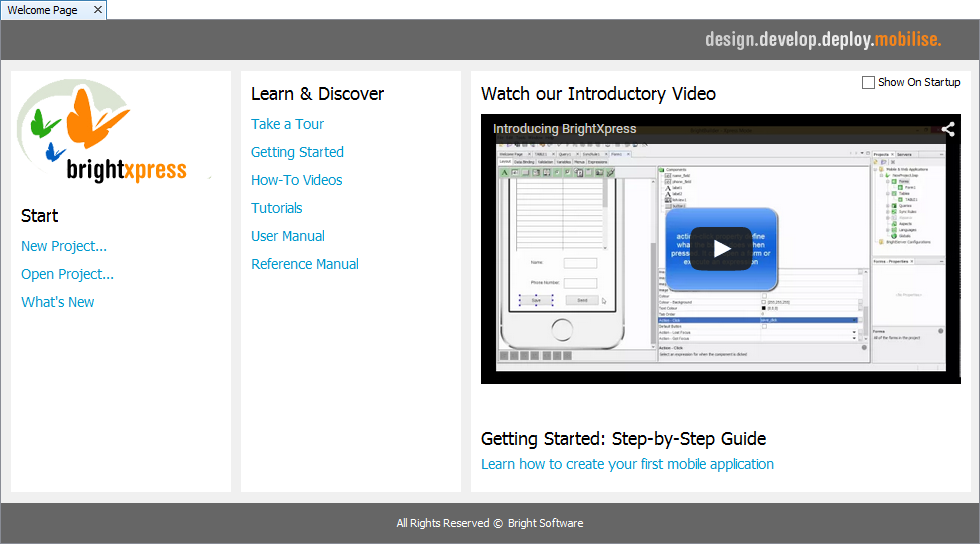
Task: Click the Getting Started: Step-by-Step Guide heading
Action: point(623,438)
